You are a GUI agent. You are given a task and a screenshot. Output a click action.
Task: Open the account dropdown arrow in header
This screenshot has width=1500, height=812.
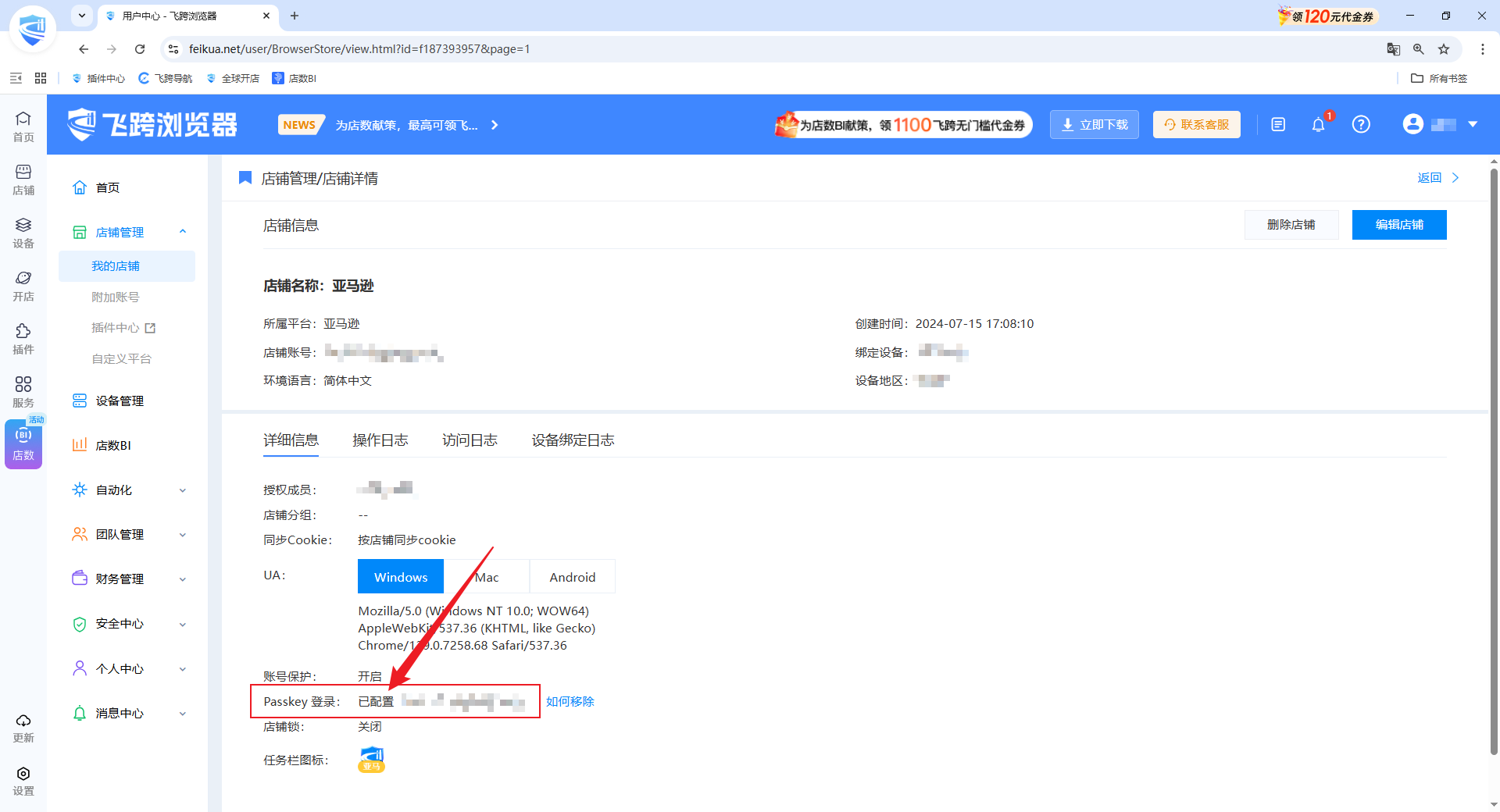point(1473,125)
